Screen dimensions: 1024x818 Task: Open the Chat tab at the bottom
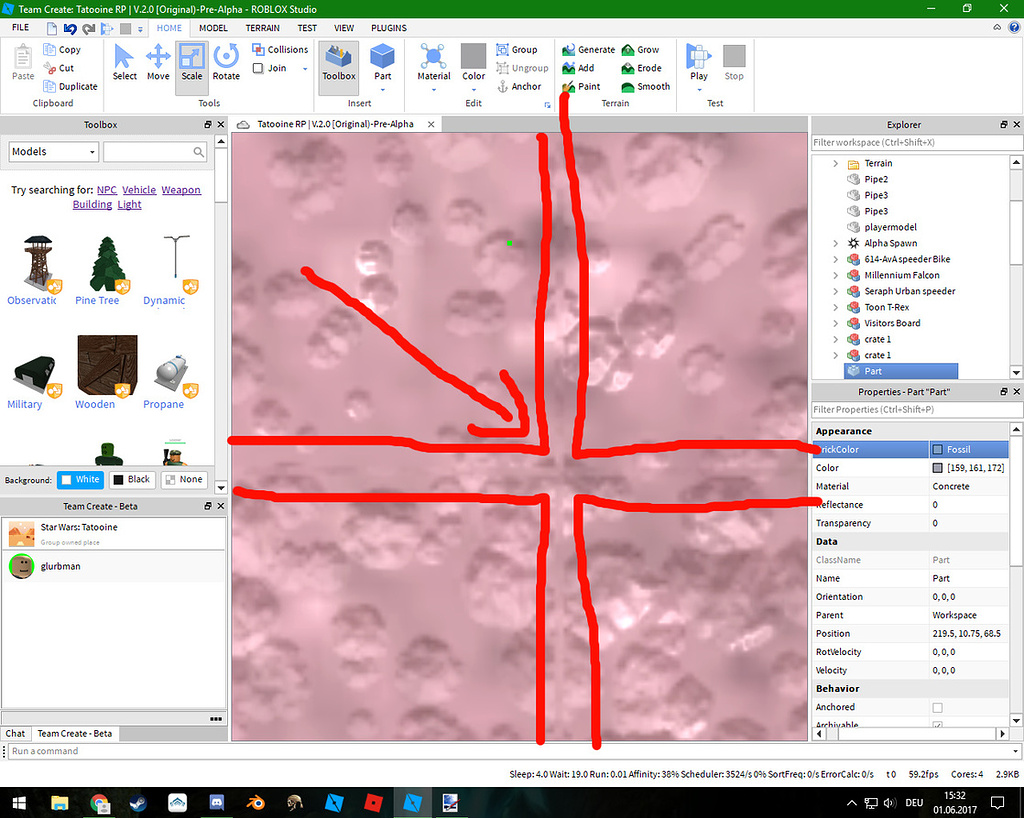pyautogui.click(x=15, y=733)
